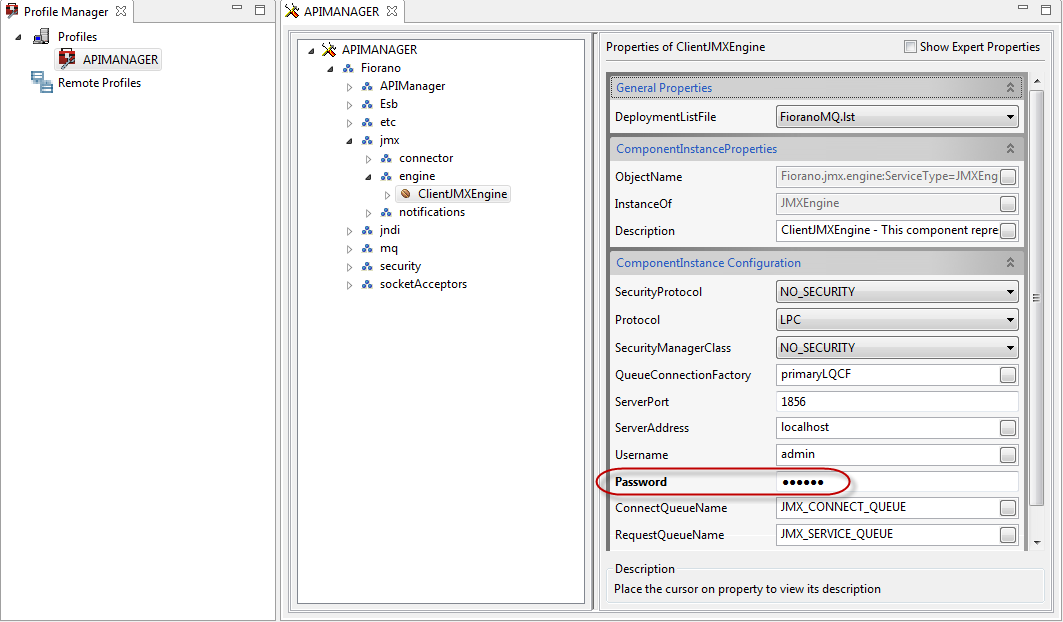Click the jndi node icon

367,230
